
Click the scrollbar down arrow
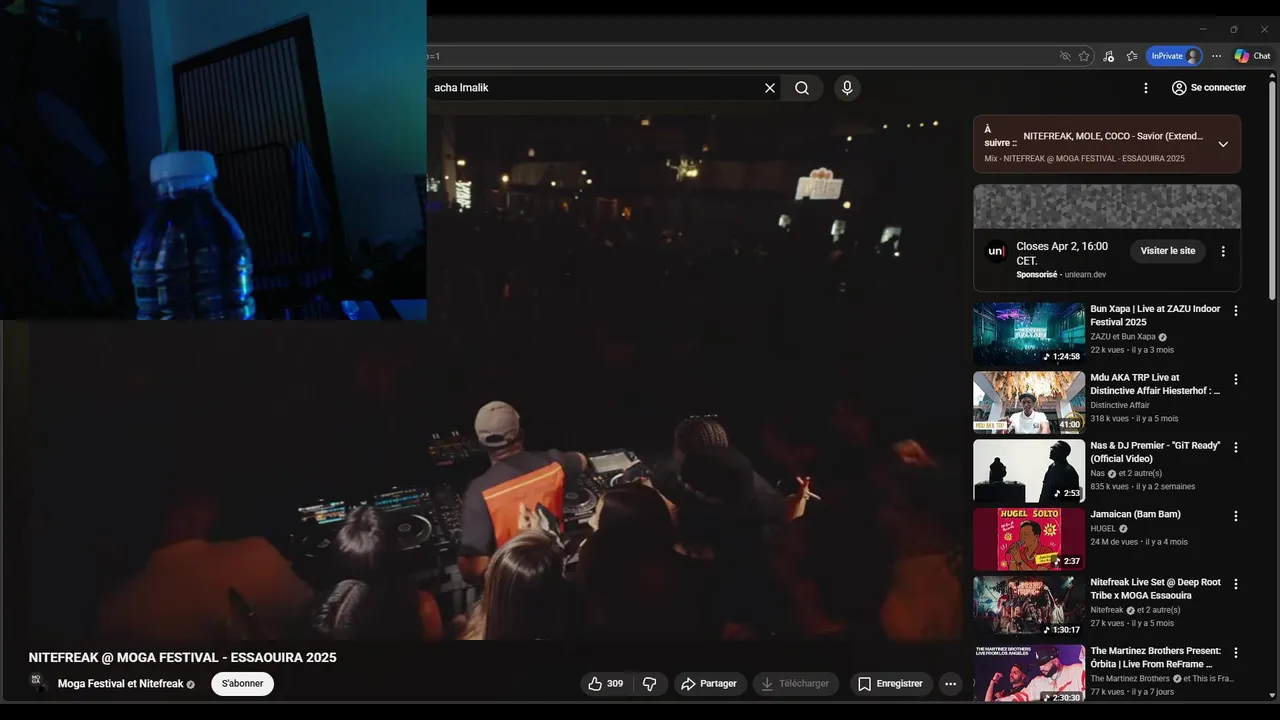click(x=1272, y=694)
